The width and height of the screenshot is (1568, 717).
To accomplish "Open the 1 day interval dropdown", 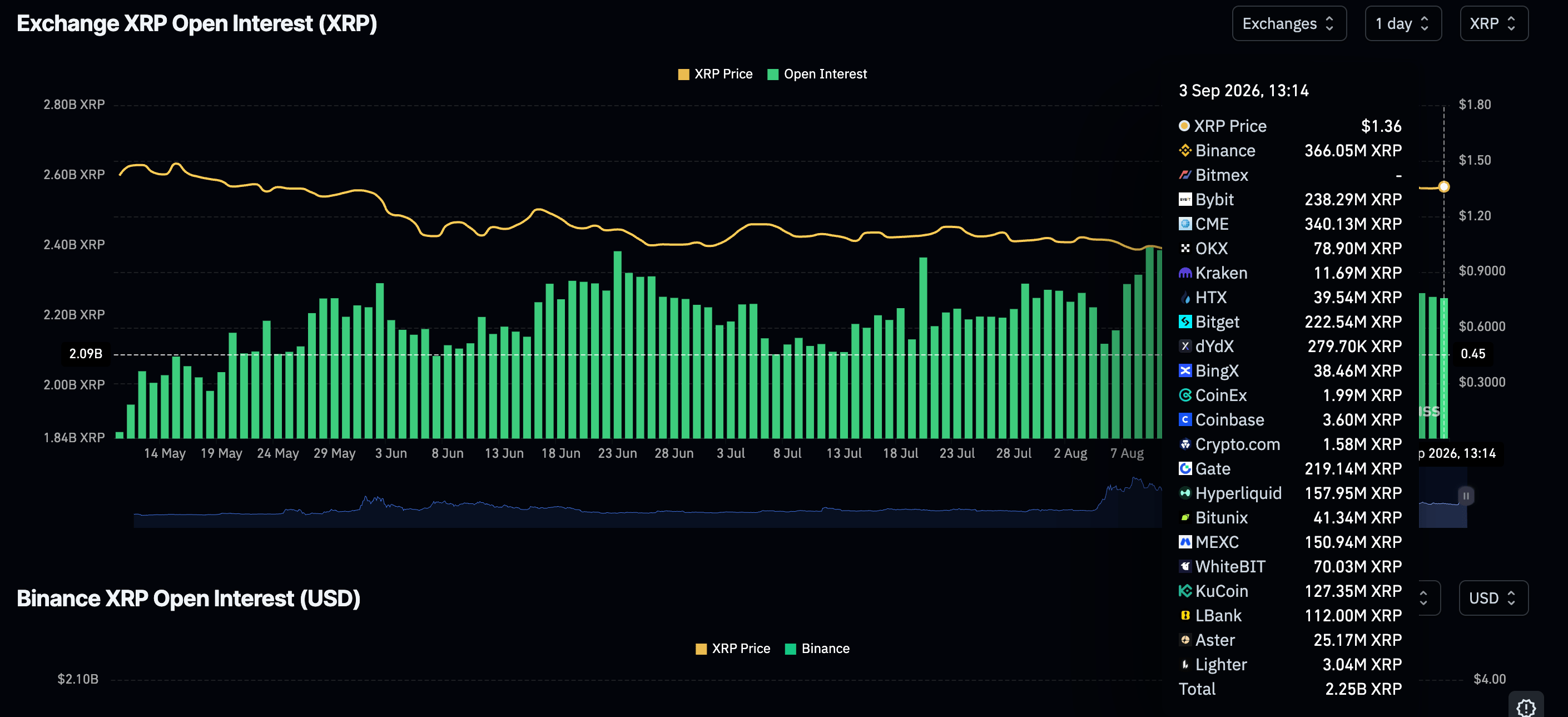I will click(x=1402, y=24).
